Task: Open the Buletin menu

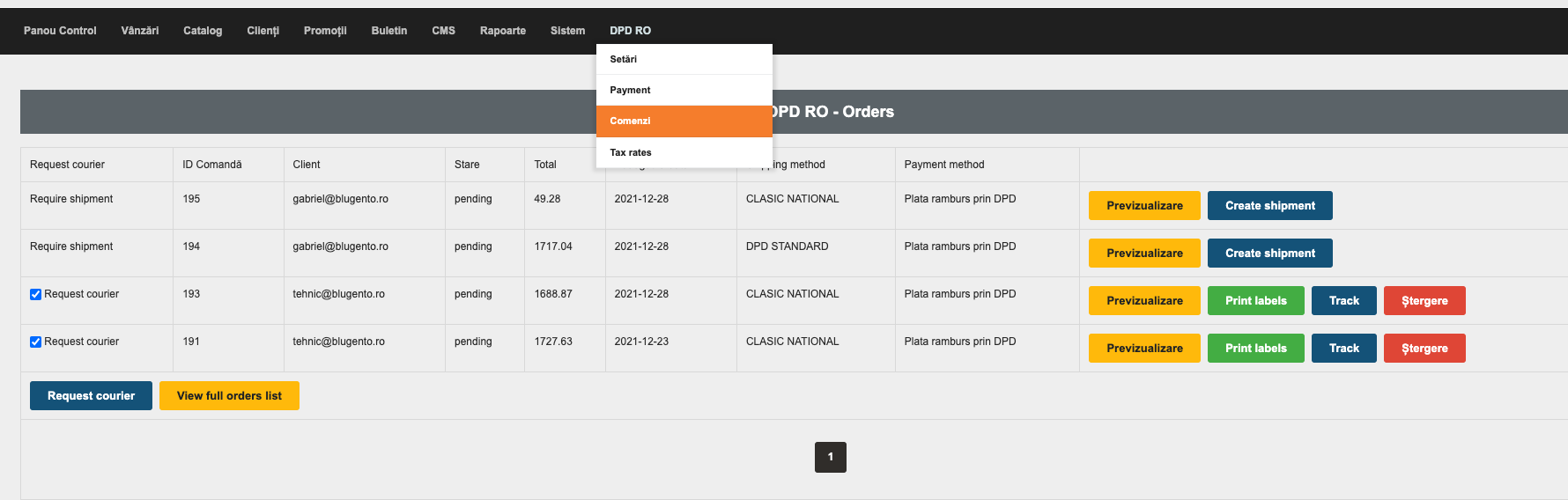Action: (389, 31)
